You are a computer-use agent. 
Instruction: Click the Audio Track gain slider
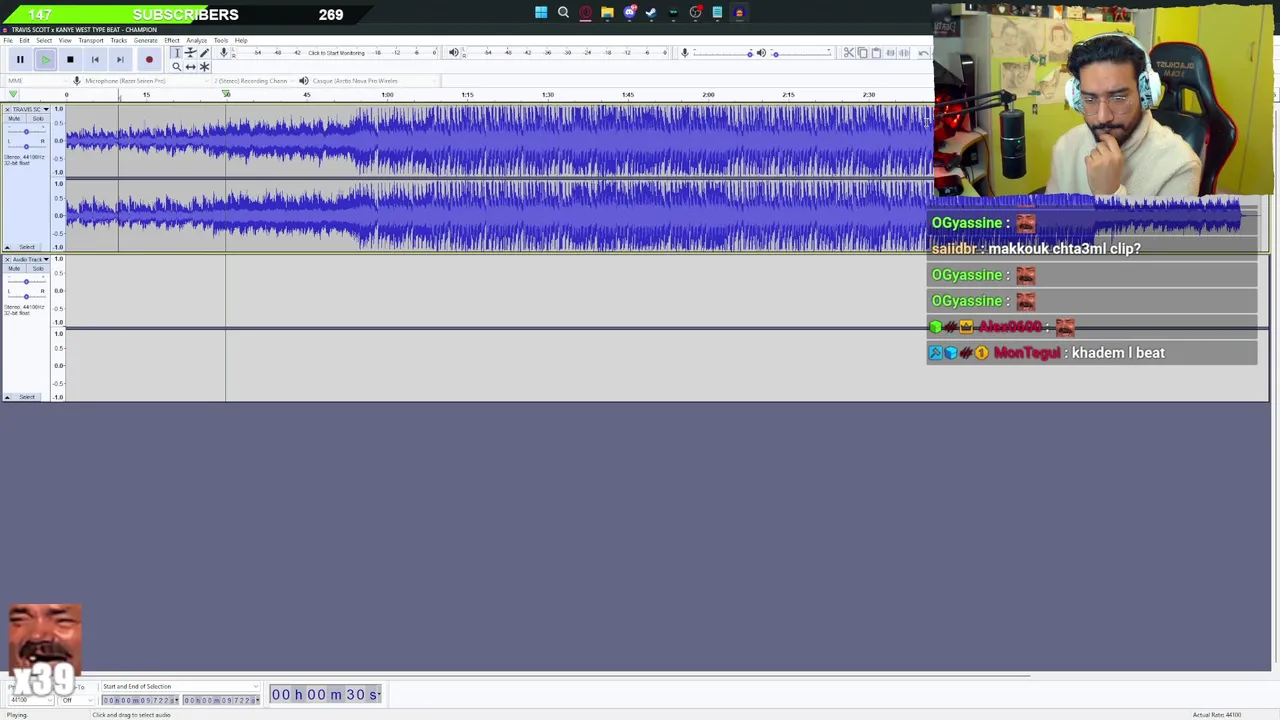[26, 282]
